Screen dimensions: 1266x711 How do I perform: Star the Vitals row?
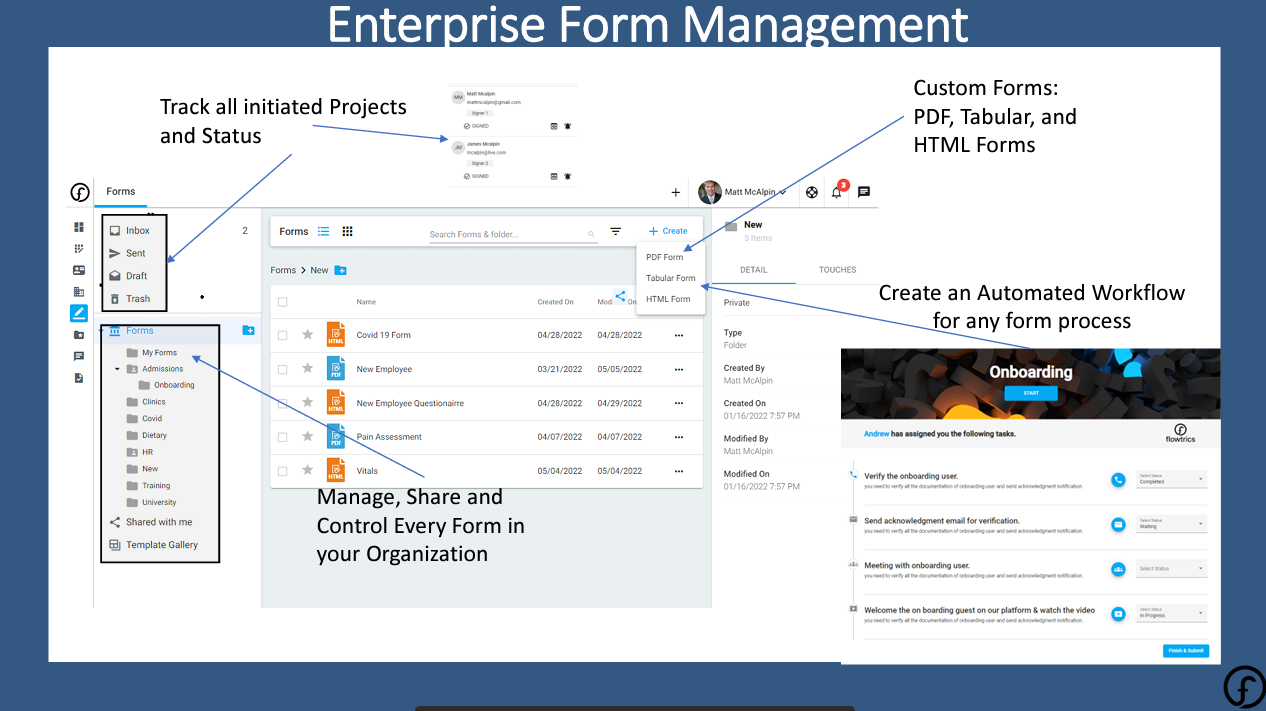click(x=308, y=471)
